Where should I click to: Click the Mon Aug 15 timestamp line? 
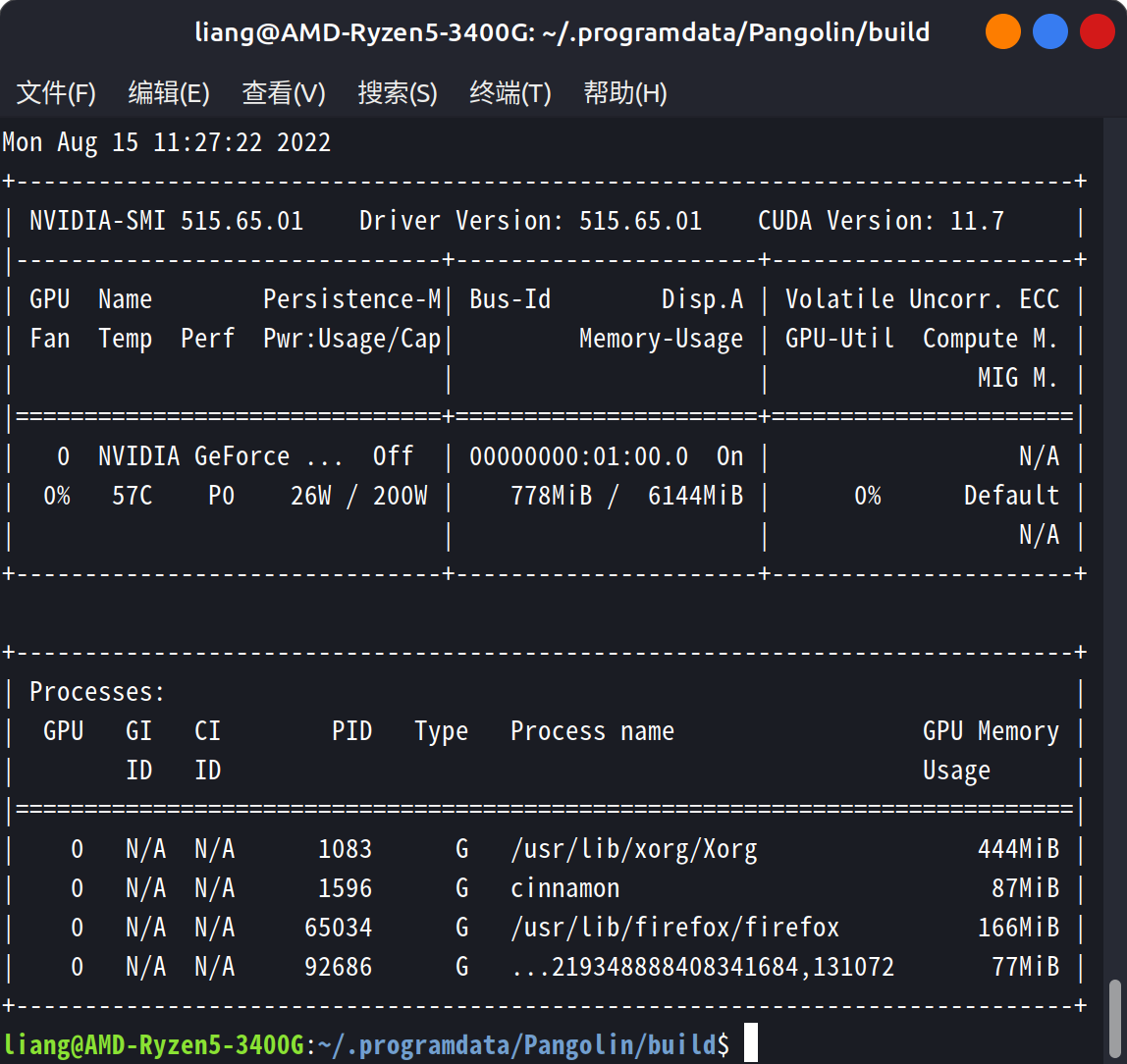(167, 142)
